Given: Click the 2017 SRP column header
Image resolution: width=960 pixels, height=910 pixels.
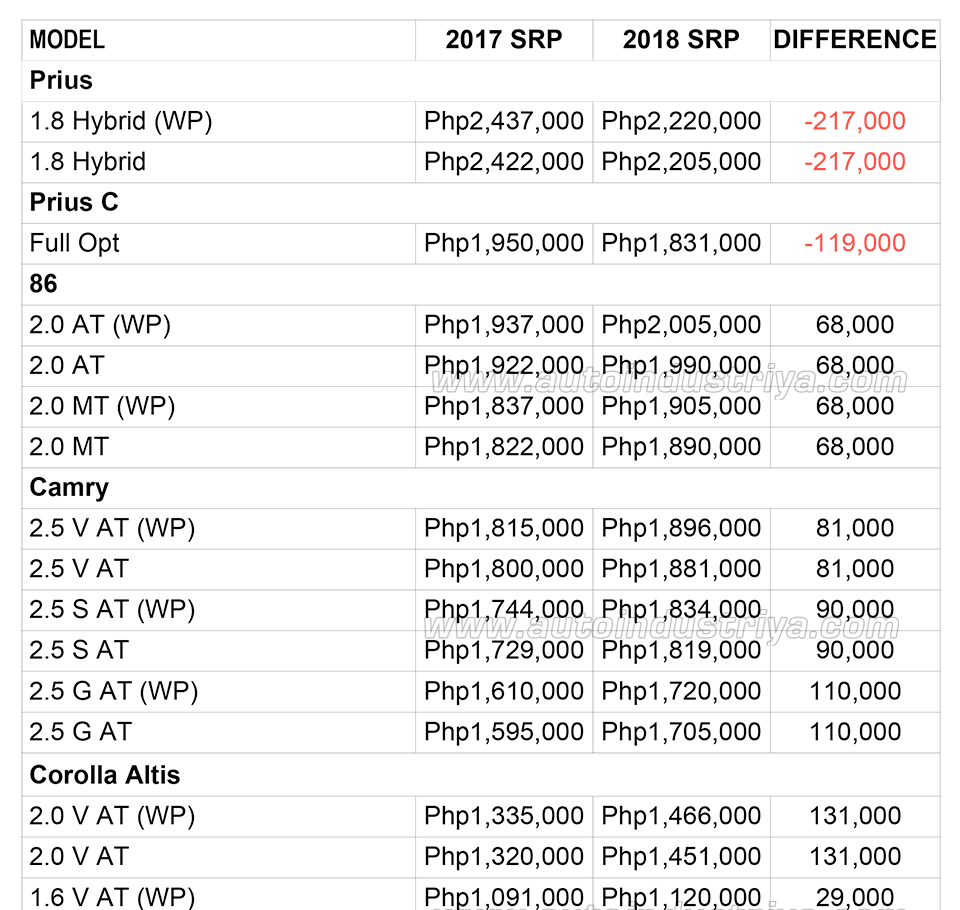Looking at the screenshot, I should 504,40.
